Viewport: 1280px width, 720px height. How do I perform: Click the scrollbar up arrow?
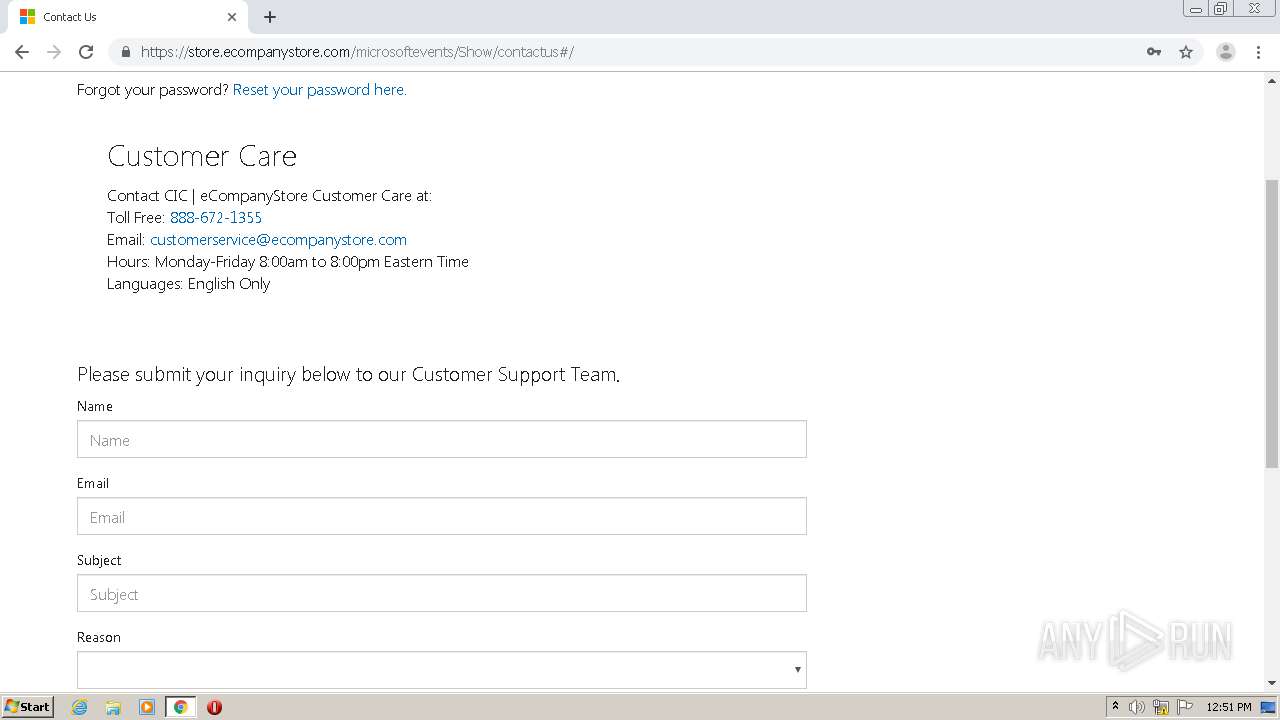click(1272, 79)
